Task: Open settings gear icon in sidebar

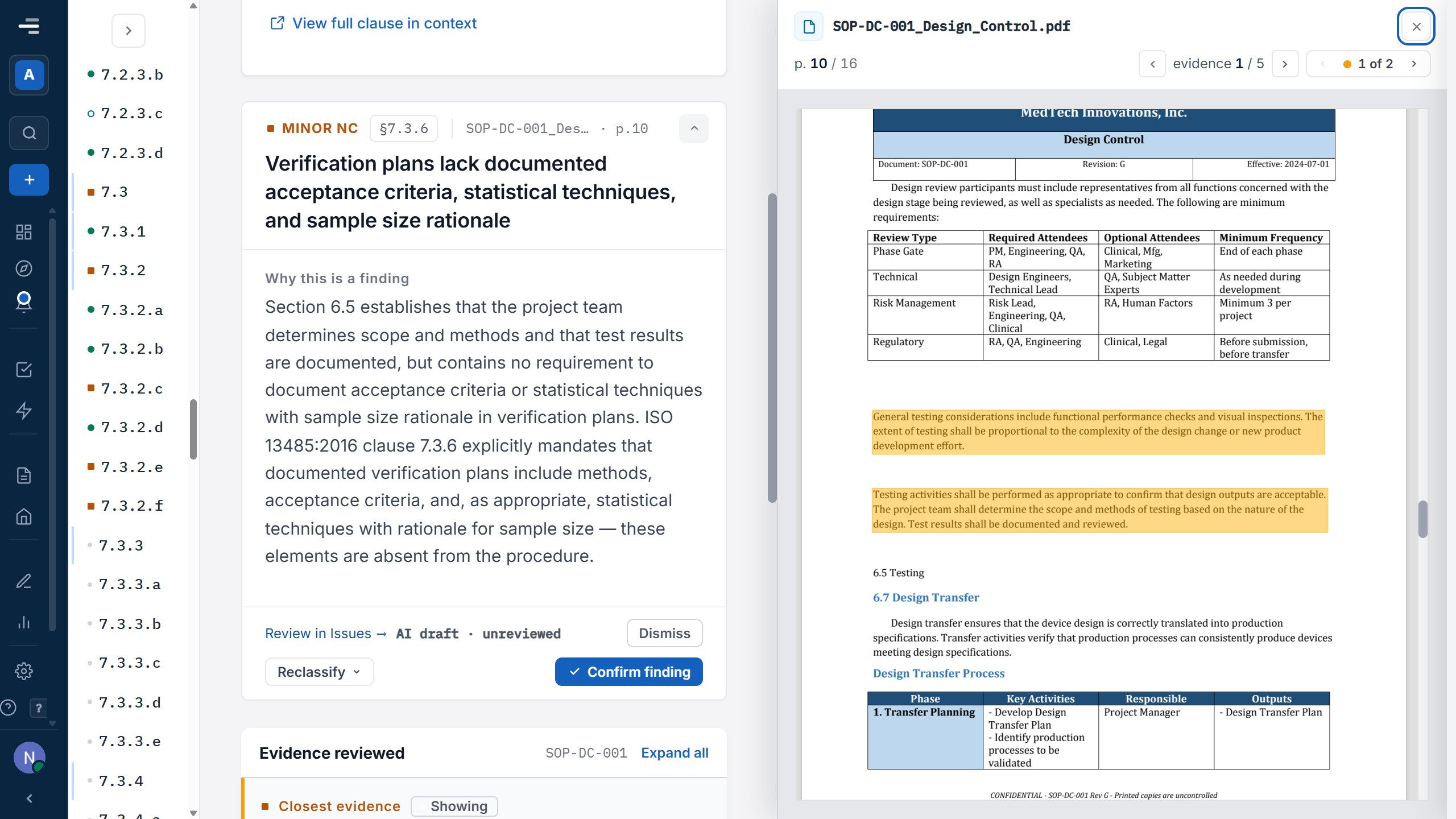Action: pyautogui.click(x=23, y=671)
